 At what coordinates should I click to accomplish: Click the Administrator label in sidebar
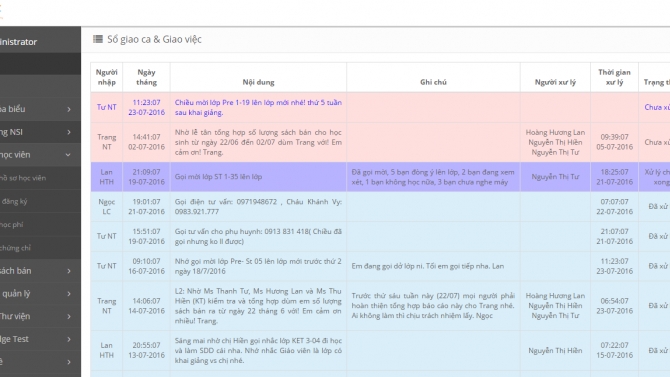[18, 42]
